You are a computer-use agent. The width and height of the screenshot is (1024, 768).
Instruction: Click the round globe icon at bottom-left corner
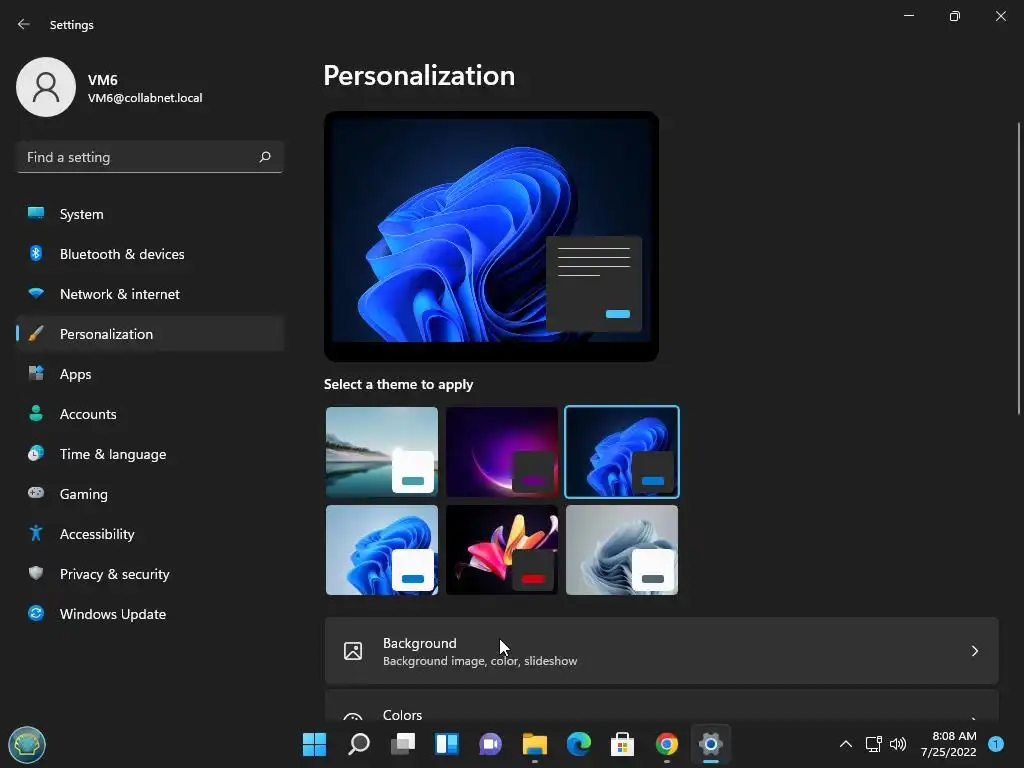27,744
